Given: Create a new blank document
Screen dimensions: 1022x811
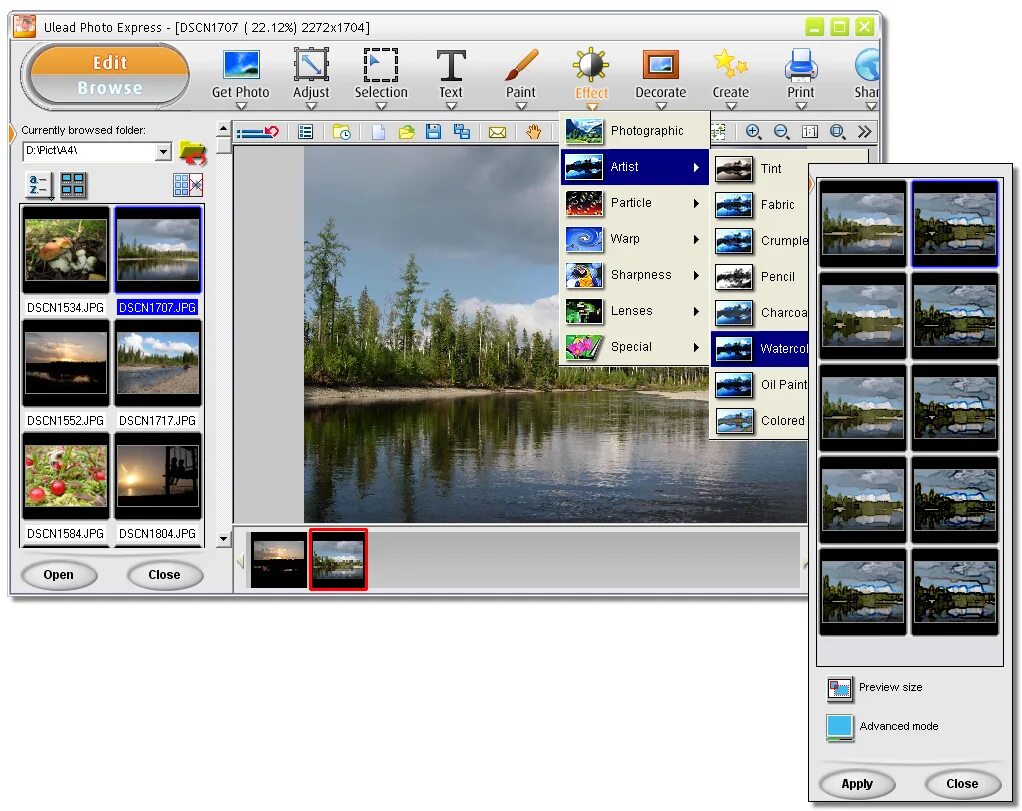Looking at the screenshot, I should pos(378,132).
